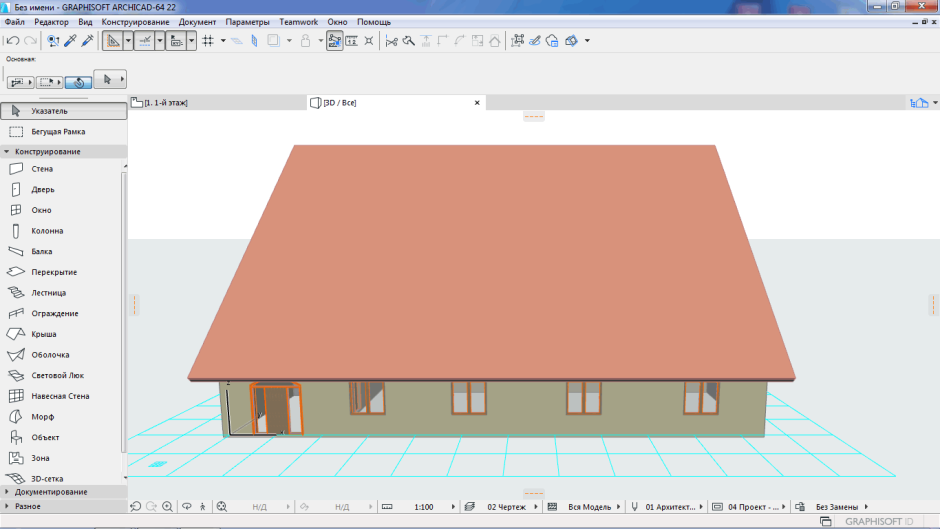Viewport: 940px width, 529px height.
Task: Expand the Документирование tool group
Action: (x=64, y=492)
